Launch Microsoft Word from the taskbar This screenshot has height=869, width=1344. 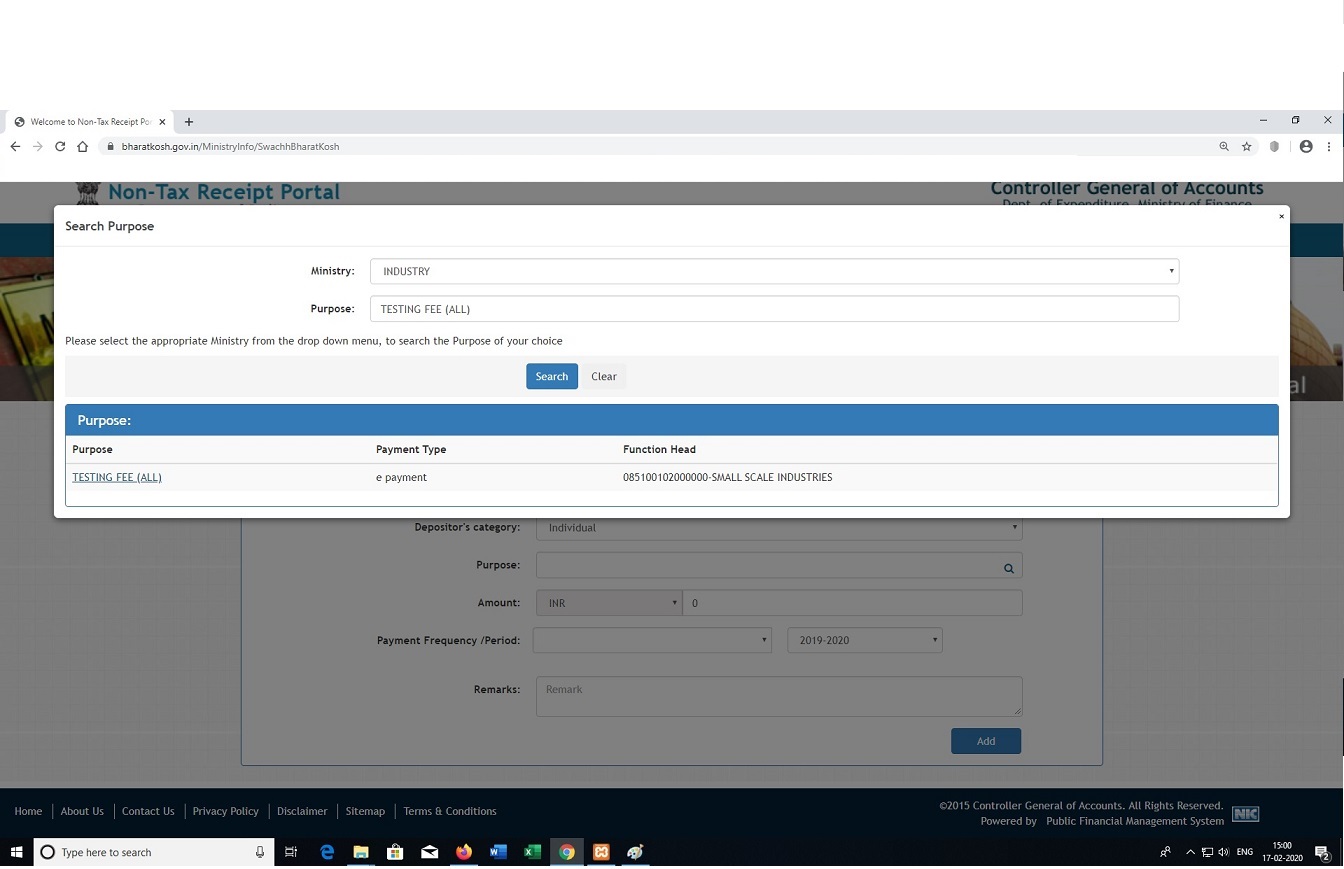(498, 852)
